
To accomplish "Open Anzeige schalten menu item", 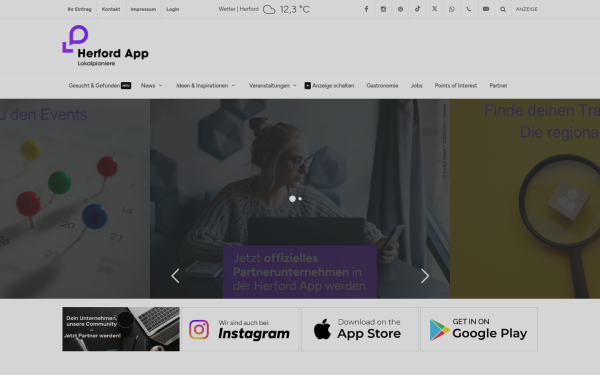I will pos(329,85).
